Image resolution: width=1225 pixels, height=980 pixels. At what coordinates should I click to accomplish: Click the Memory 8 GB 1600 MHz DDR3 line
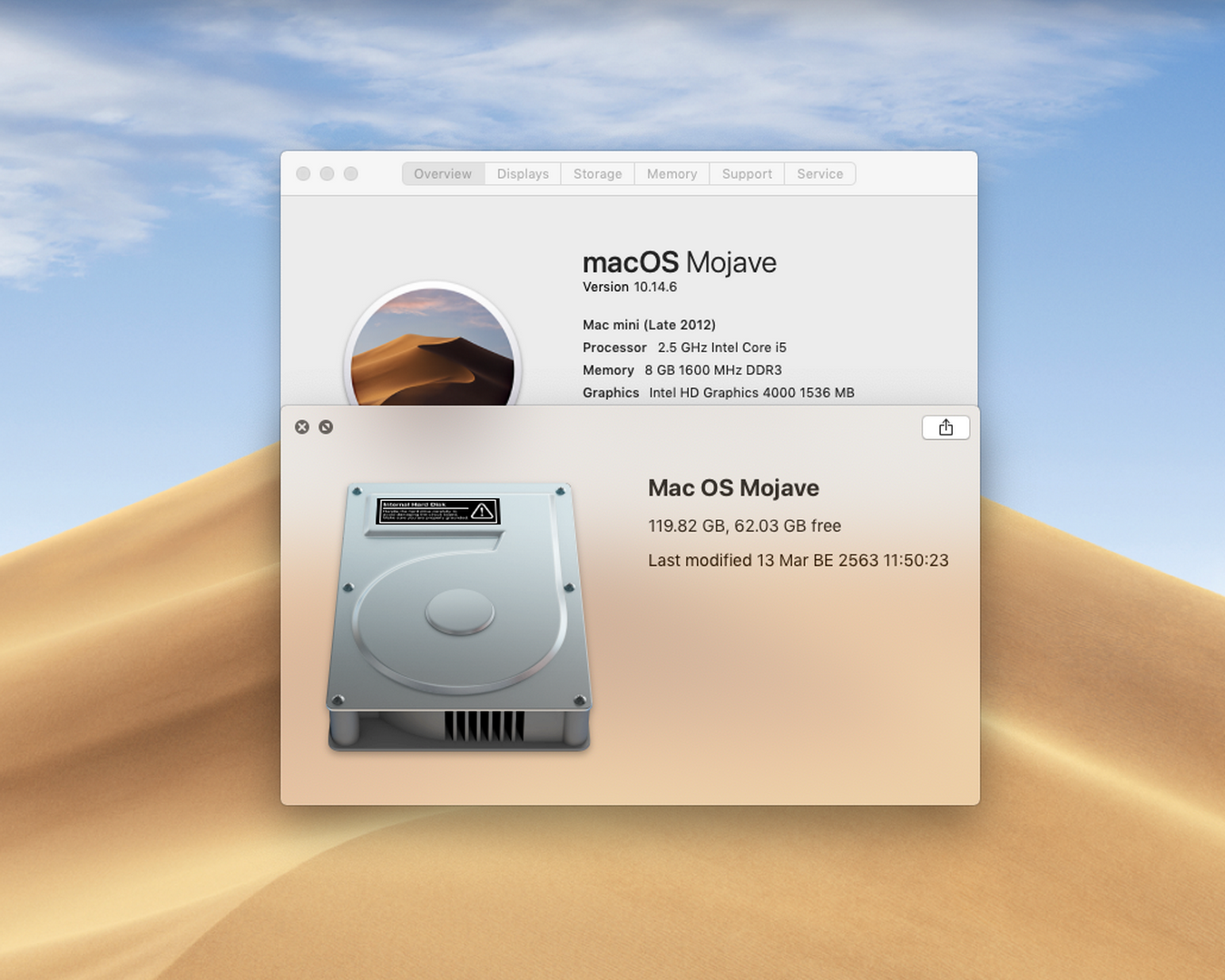tap(682, 370)
